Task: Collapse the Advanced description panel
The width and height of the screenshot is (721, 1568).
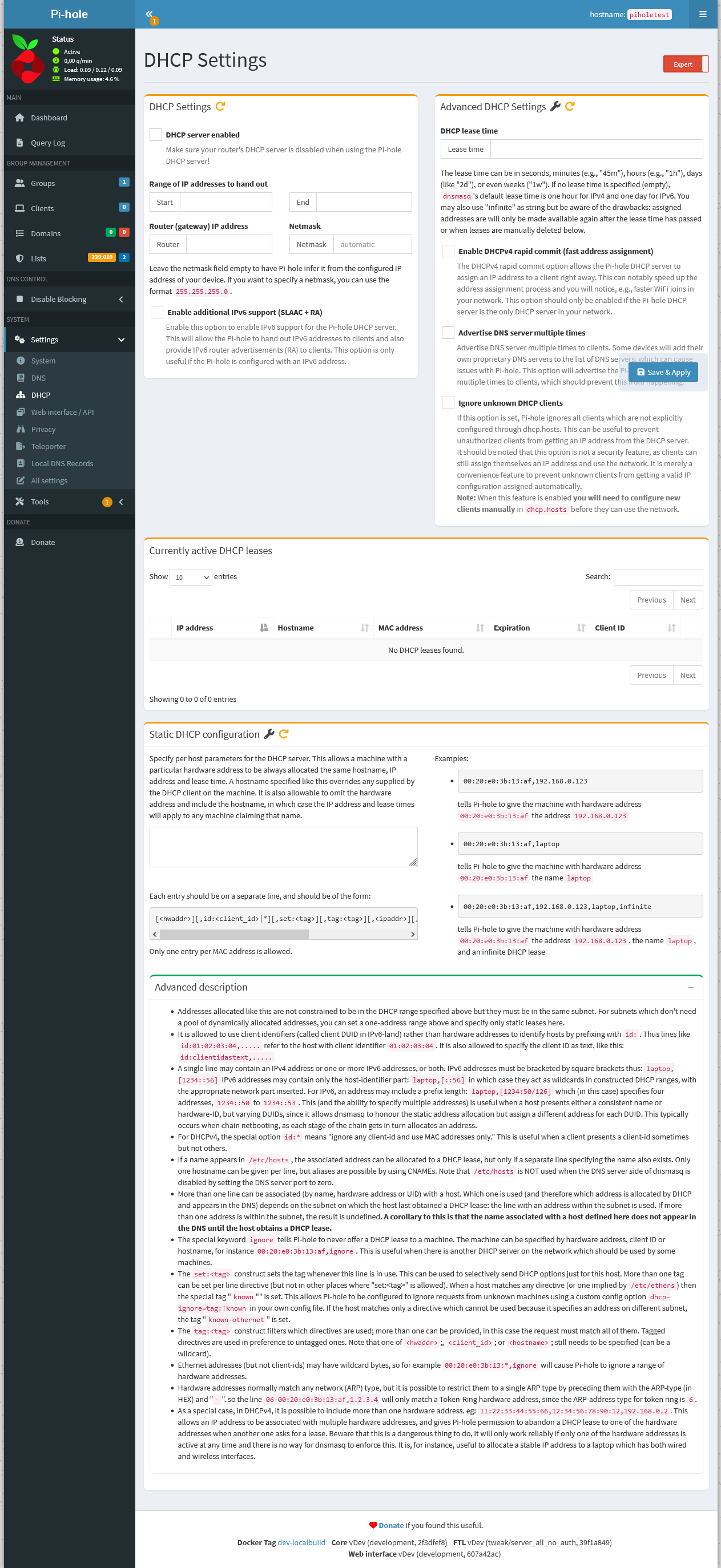Action: point(691,987)
